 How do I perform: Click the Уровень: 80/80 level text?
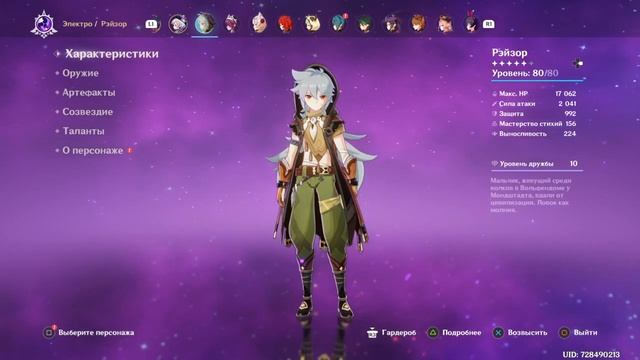point(524,73)
